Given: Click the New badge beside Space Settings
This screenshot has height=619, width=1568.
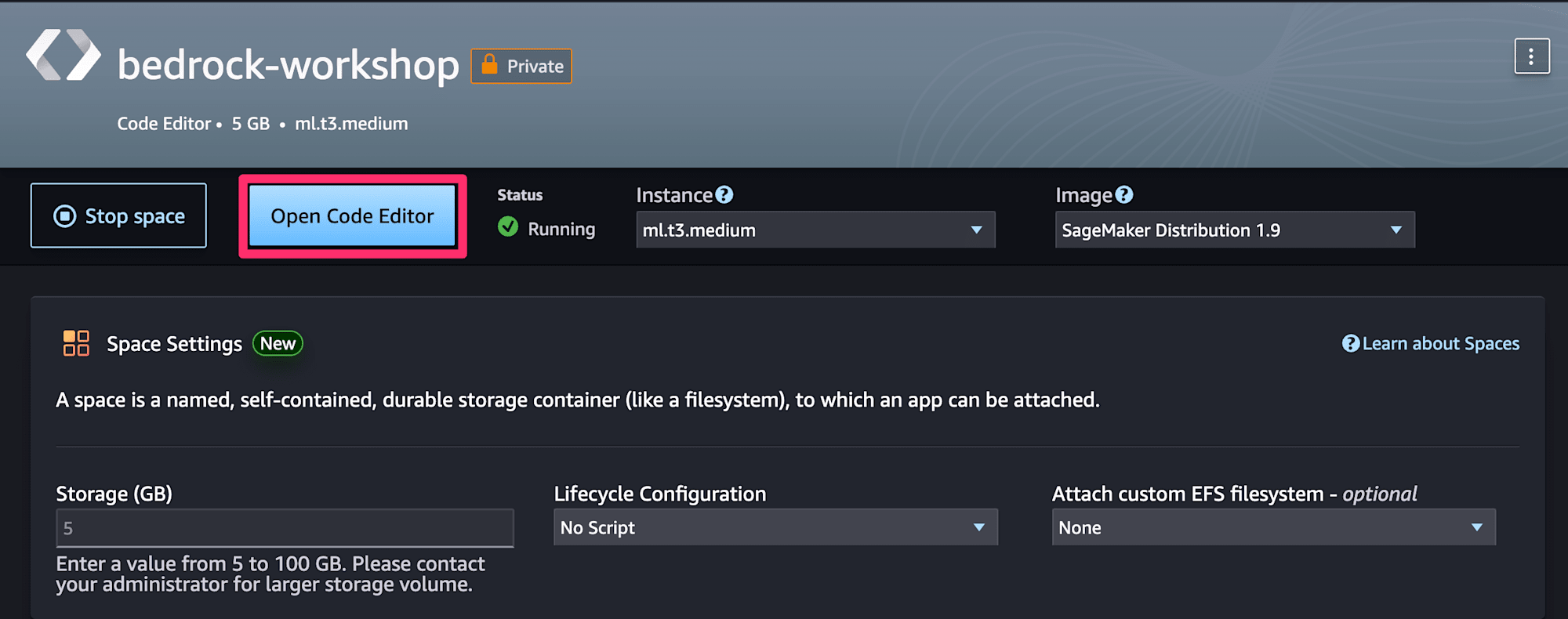Looking at the screenshot, I should tap(278, 343).
